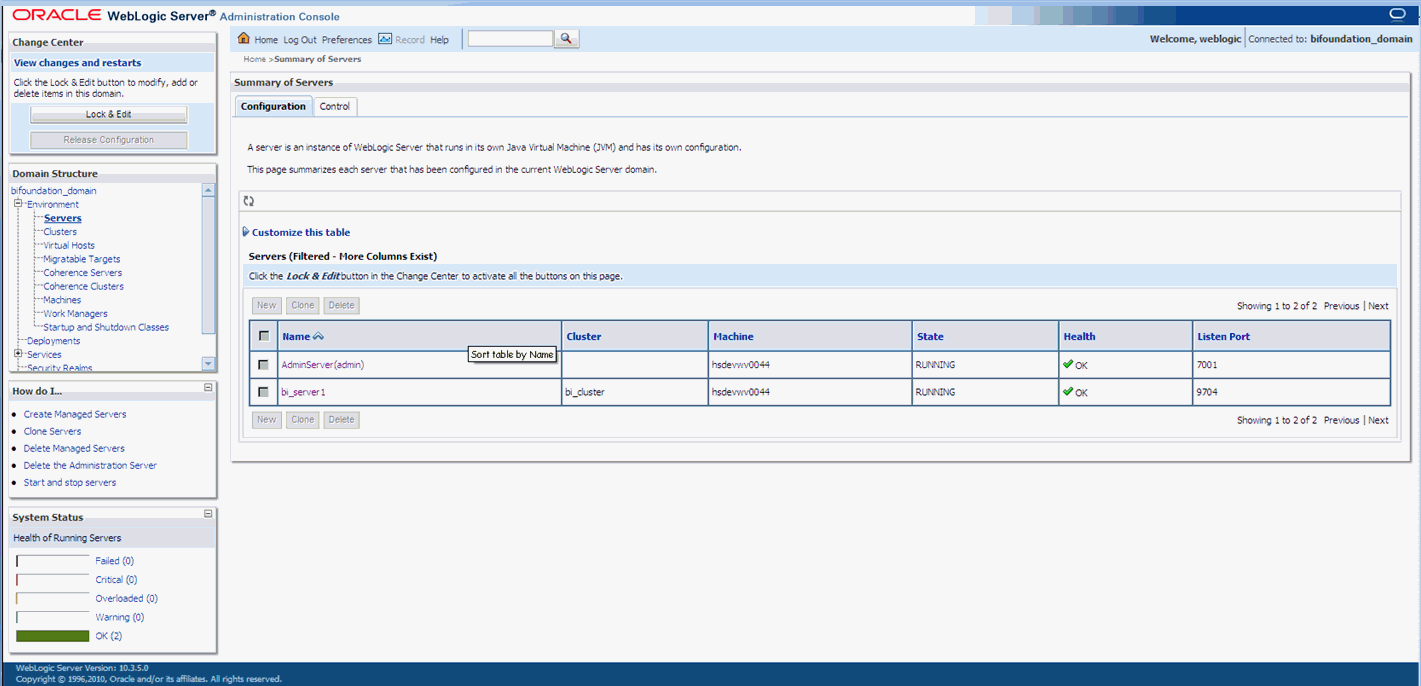The image size is (1421, 686).
Task: Click the bottom Previous pagination link
Action: click(1341, 420)
